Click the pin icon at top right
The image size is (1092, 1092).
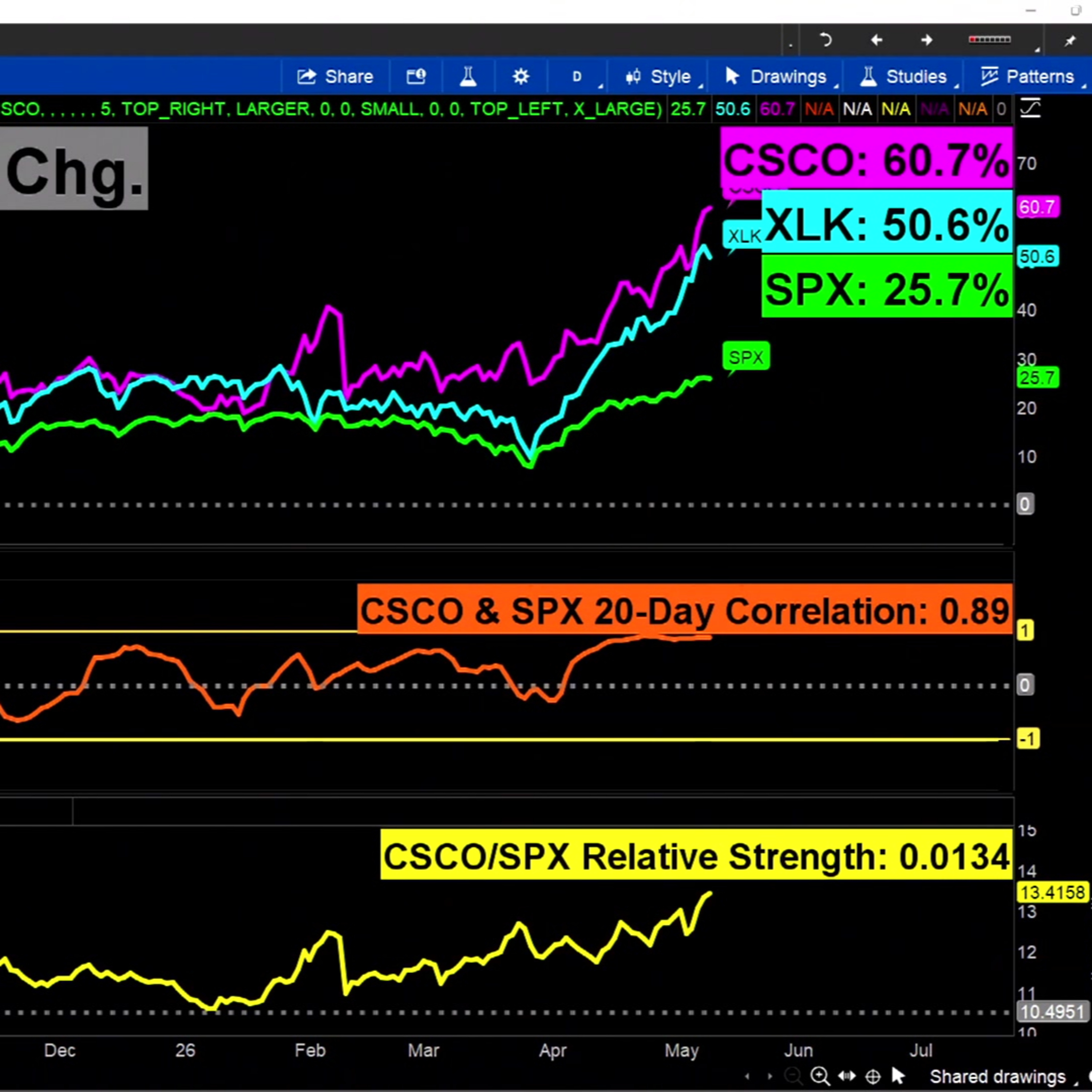pyautogui.click(x=1070, y=40)
